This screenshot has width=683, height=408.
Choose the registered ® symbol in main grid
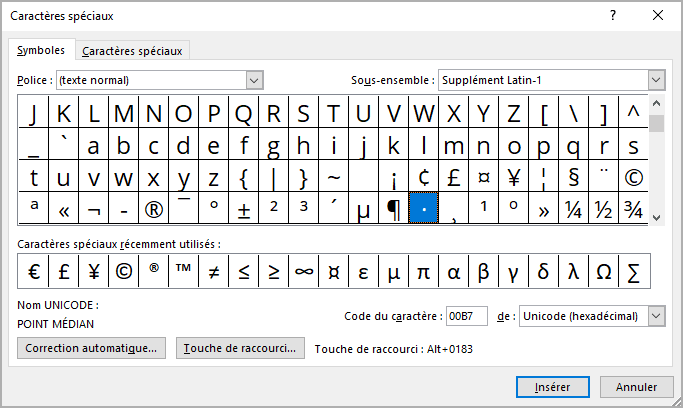(153, 208)
